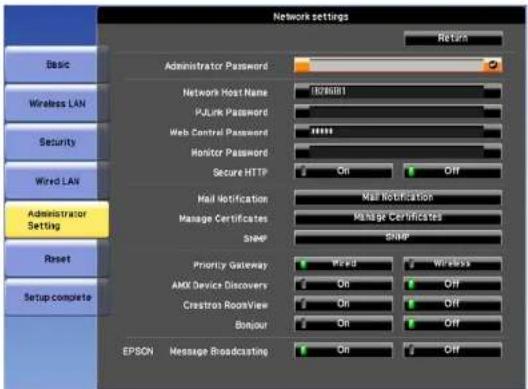Open the SNMP settings button
Viewport: 528px width, 389px height.
click(x=398, y=238)
